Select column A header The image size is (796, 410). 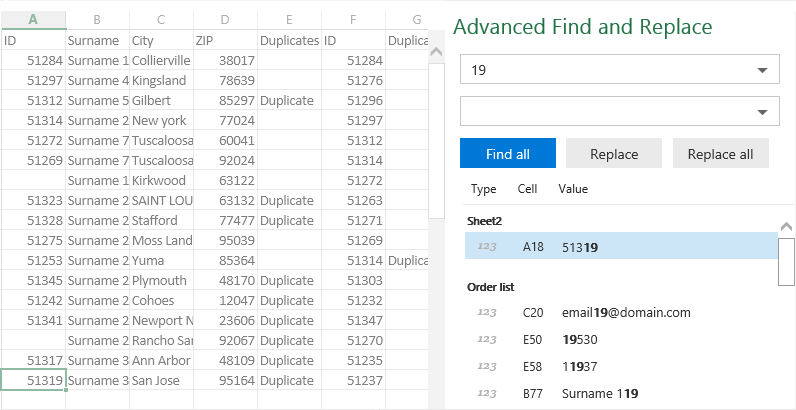pos(33,20)
